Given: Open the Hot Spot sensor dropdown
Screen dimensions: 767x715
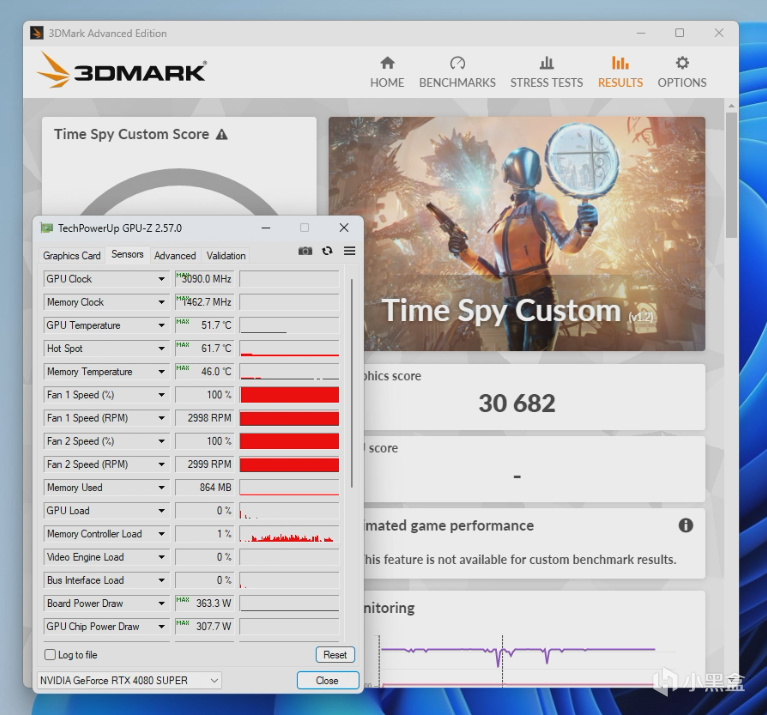Looking at the screenshot, I should tap(161, 348).
